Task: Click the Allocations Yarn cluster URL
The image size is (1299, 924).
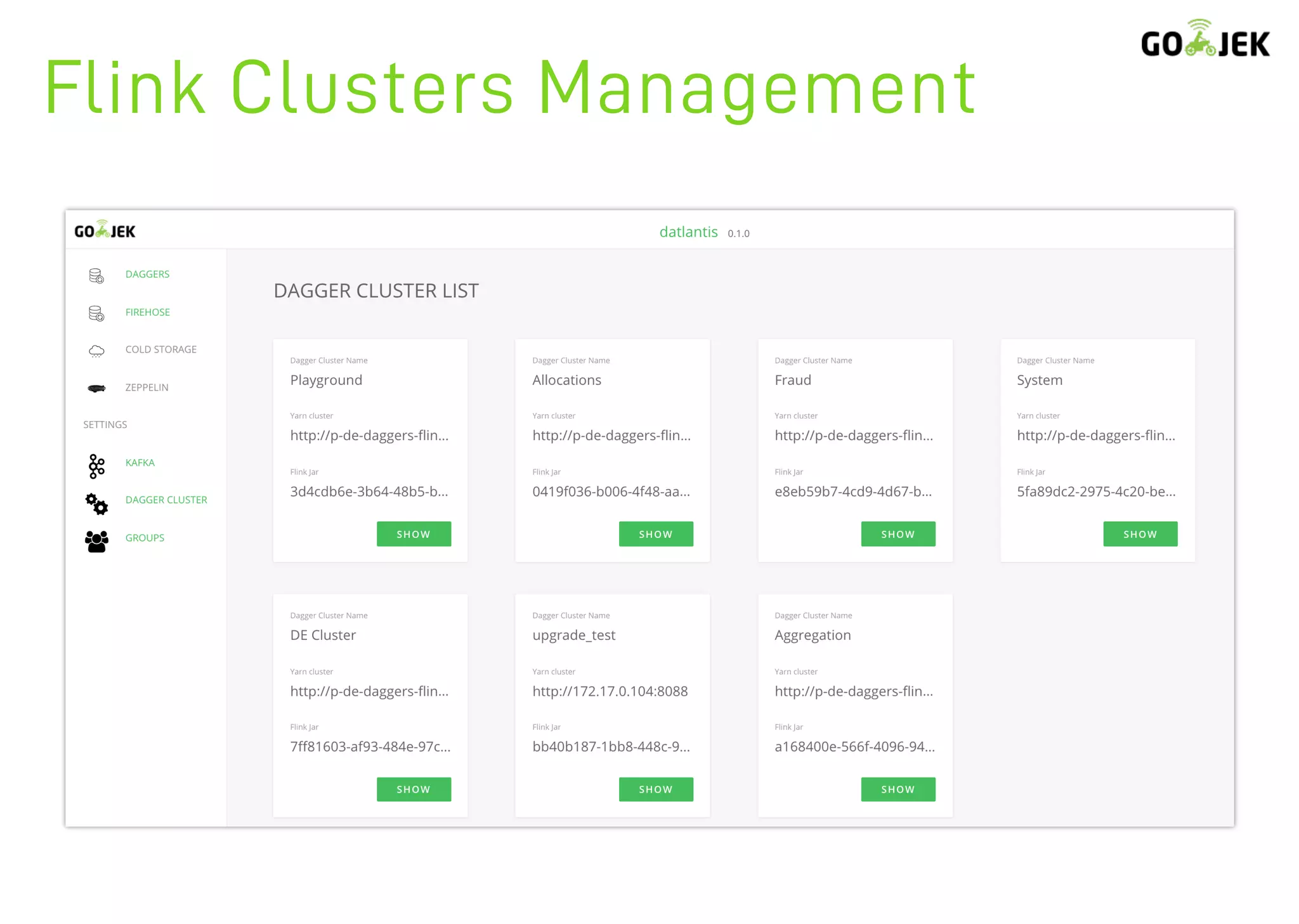Action: pos(611,436)
